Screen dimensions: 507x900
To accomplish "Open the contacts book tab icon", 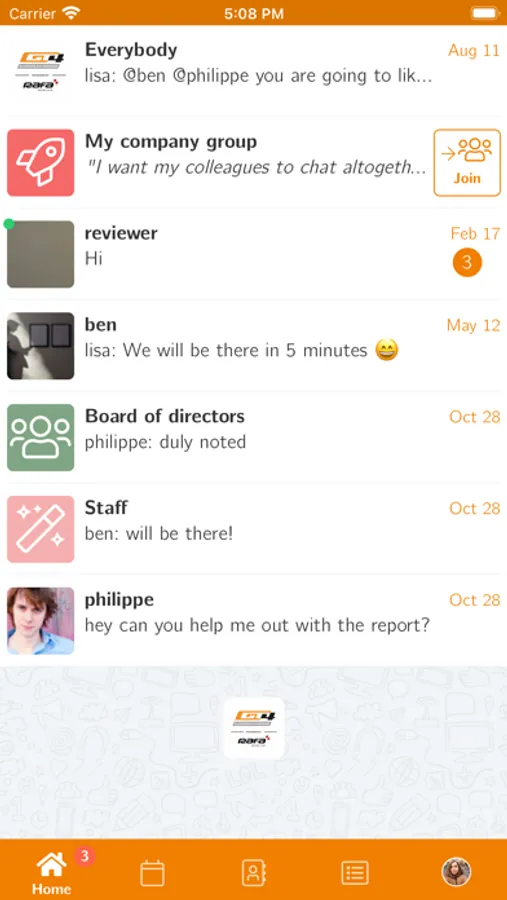I will click(253, 873).
